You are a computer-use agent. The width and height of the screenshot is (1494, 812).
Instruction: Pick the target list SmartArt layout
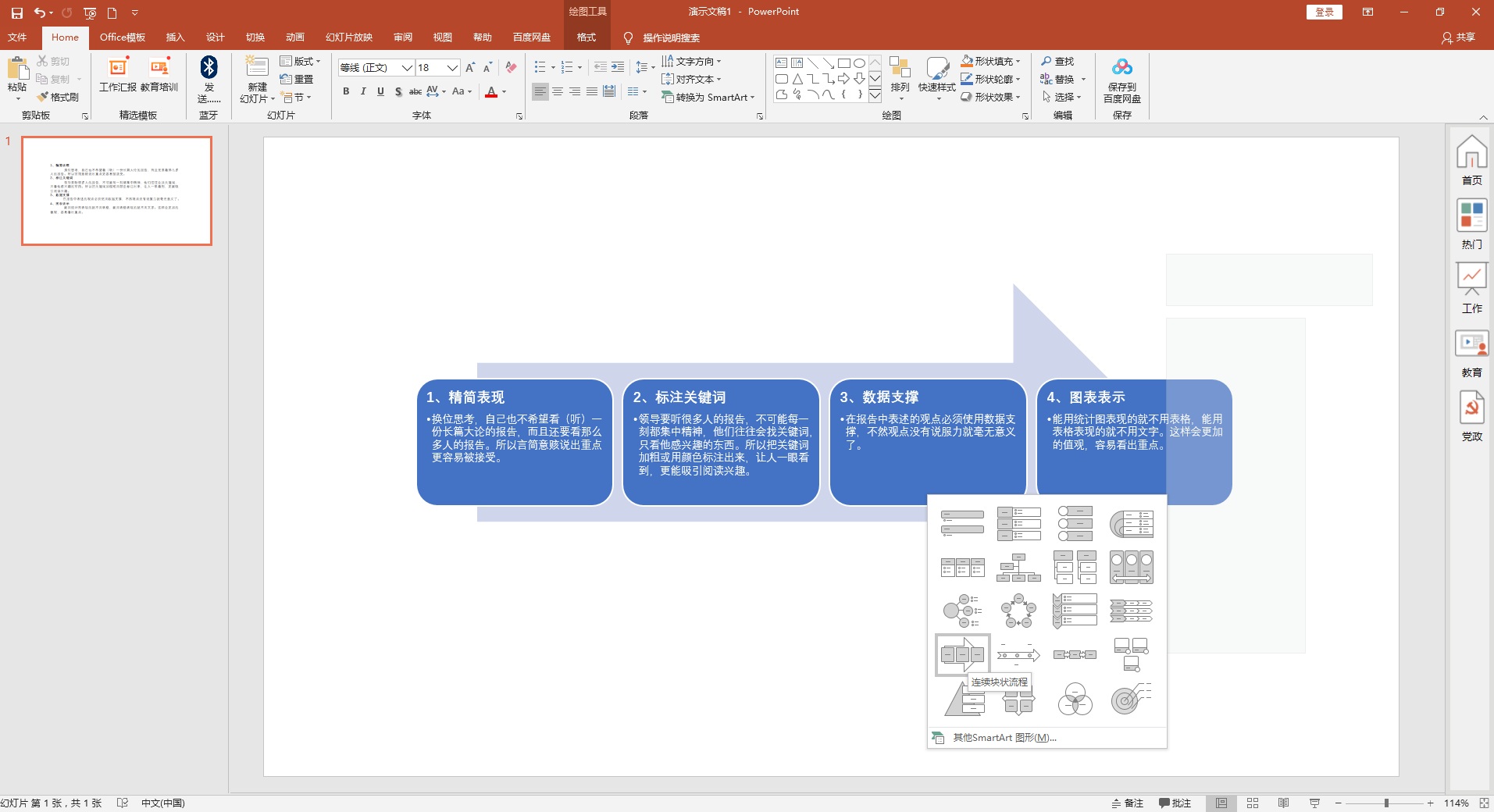pos(1131,700)
